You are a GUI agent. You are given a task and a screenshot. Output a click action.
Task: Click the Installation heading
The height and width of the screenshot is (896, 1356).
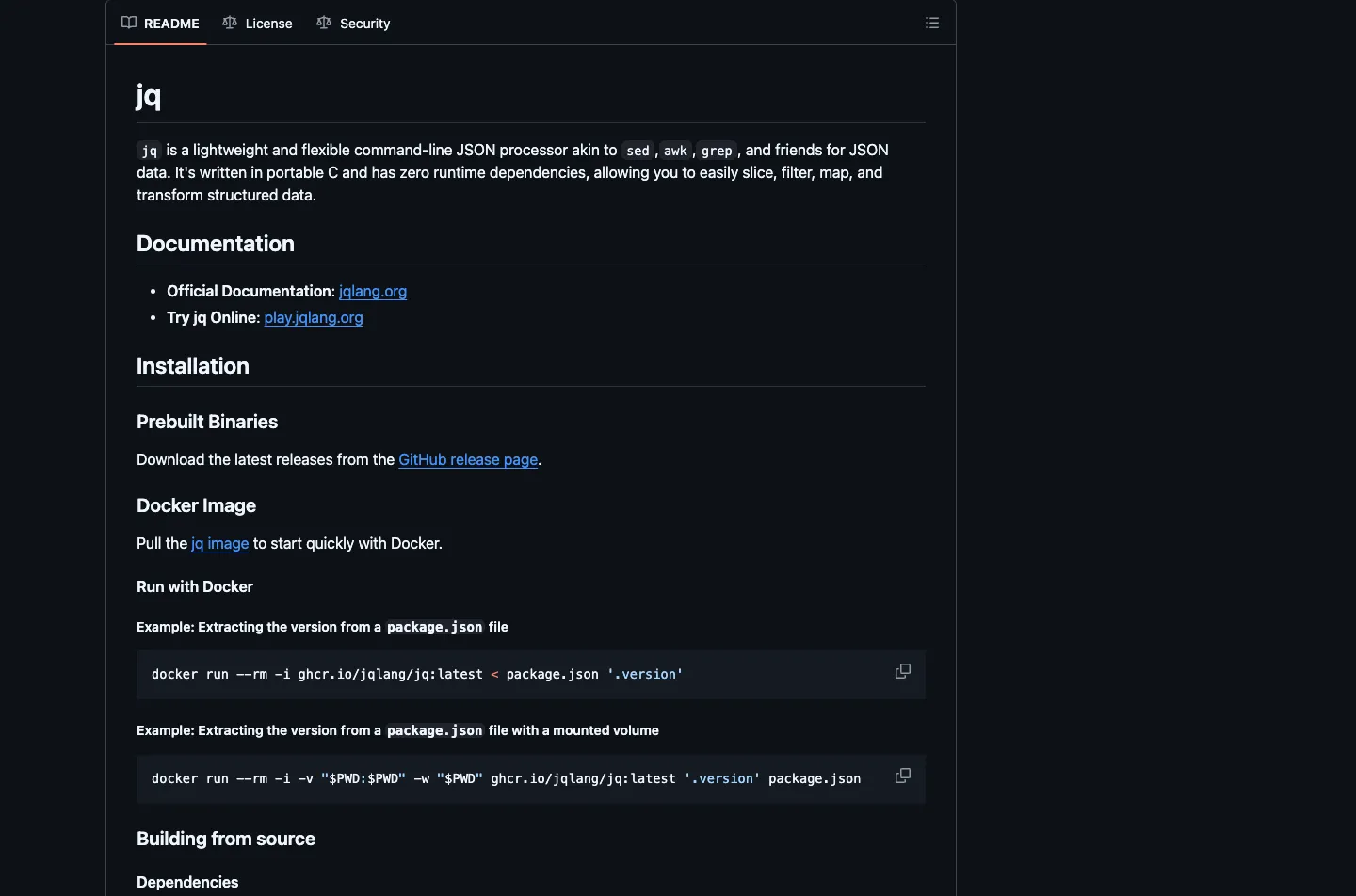point(193,366)
